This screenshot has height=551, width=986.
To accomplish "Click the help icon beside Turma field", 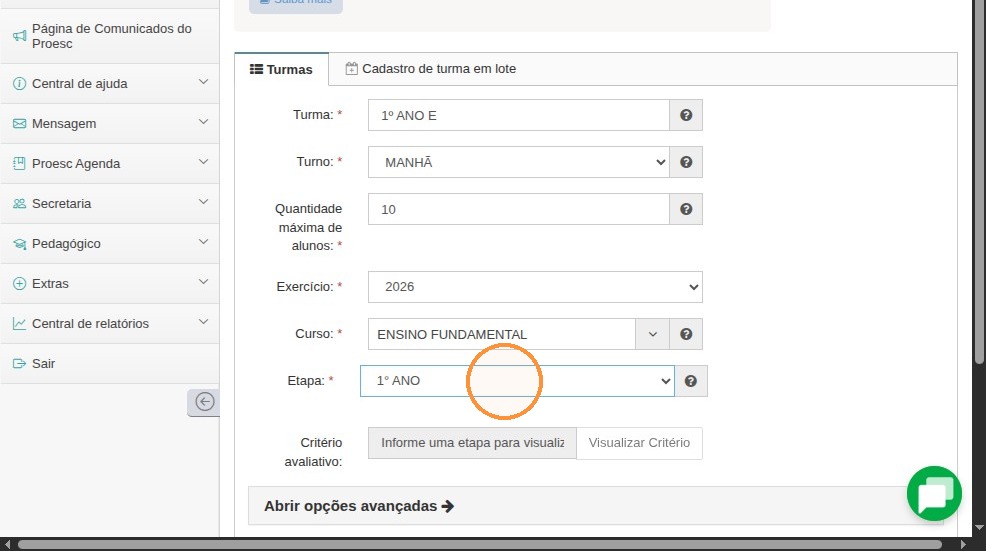I will click(x=686, y=115).
